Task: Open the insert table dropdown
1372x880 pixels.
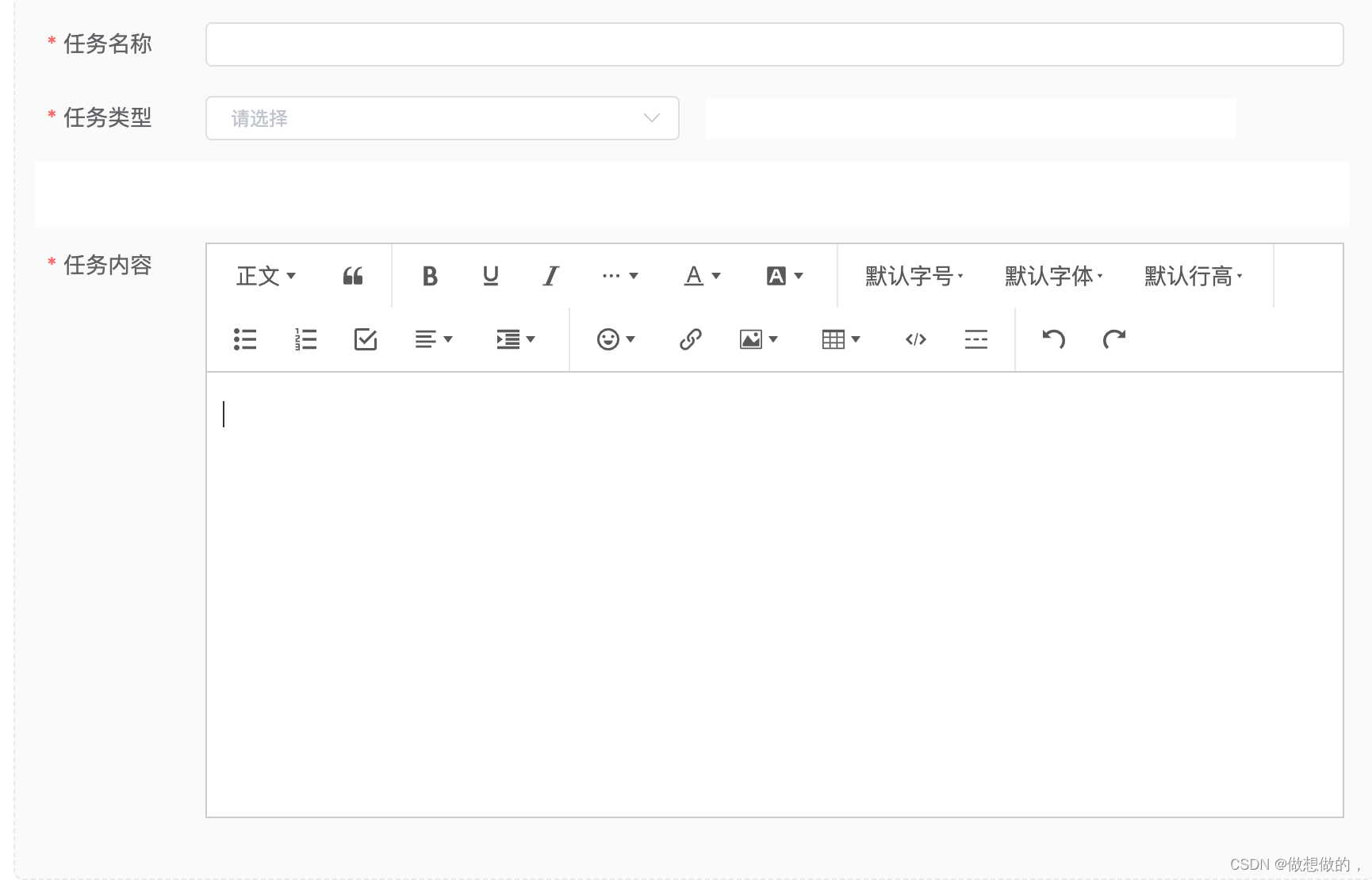Action: (841, 339)
